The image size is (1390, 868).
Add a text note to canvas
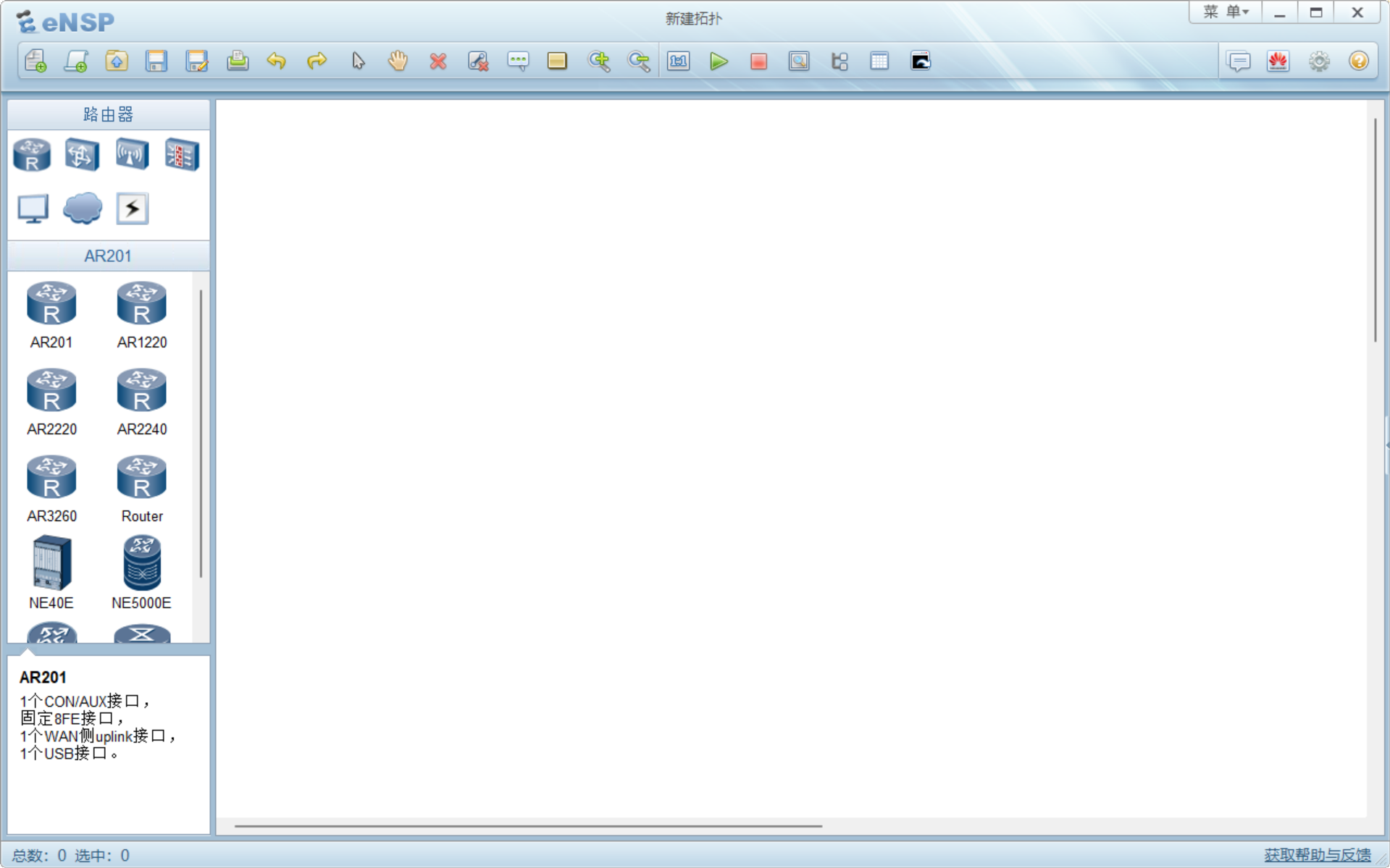tap(518, 62)
